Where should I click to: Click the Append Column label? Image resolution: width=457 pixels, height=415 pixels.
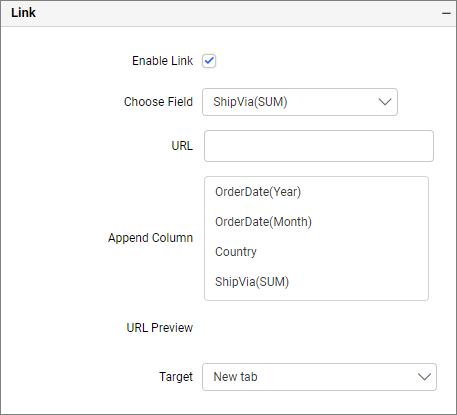point(150,238)
